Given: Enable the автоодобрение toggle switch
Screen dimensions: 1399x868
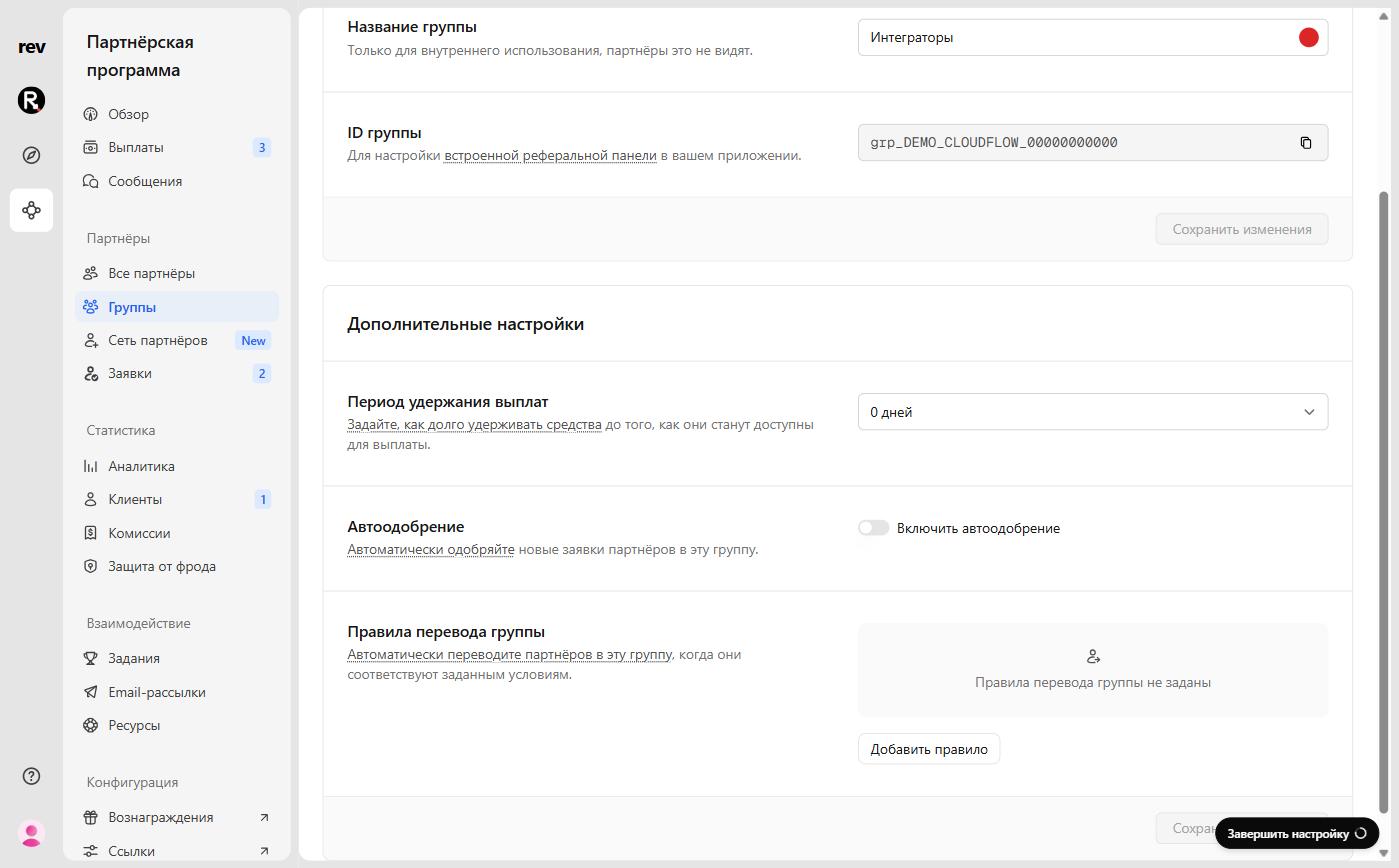Looking at the screenshot, I should tap(873, 528).
